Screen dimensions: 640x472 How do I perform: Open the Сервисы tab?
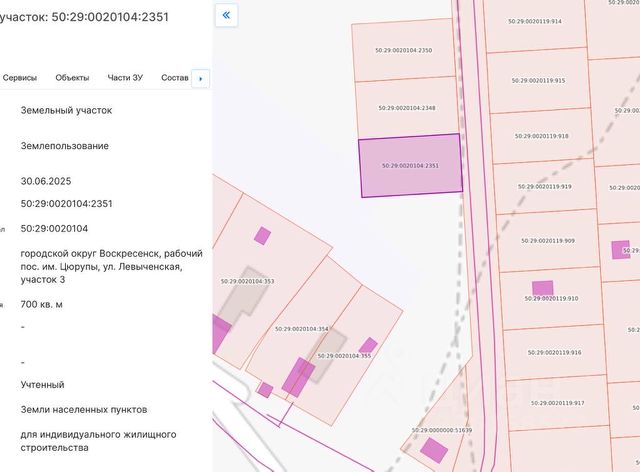click(x=20, y=78)
